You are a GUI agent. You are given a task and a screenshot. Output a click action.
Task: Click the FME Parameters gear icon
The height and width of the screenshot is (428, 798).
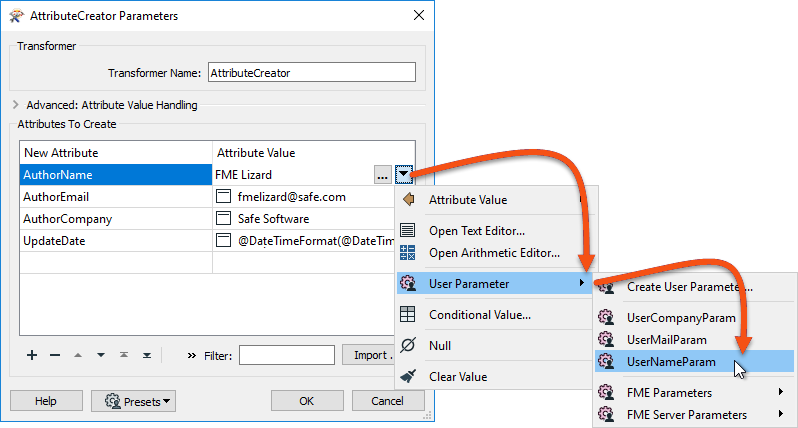coord(606,392)
